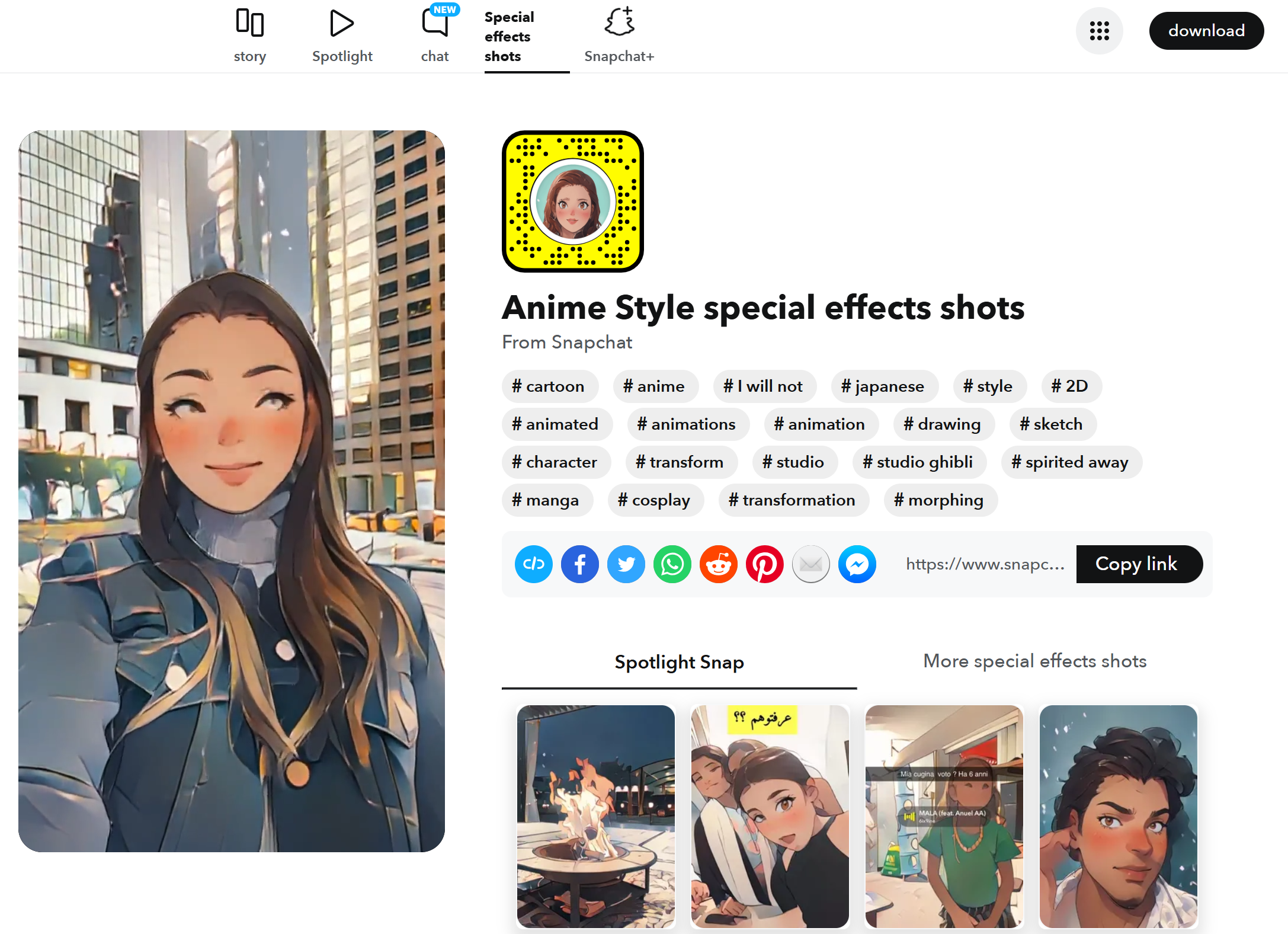Share the lens on Twitter
Viewport: 1288px width, 934px height.
tap(626, 564)
